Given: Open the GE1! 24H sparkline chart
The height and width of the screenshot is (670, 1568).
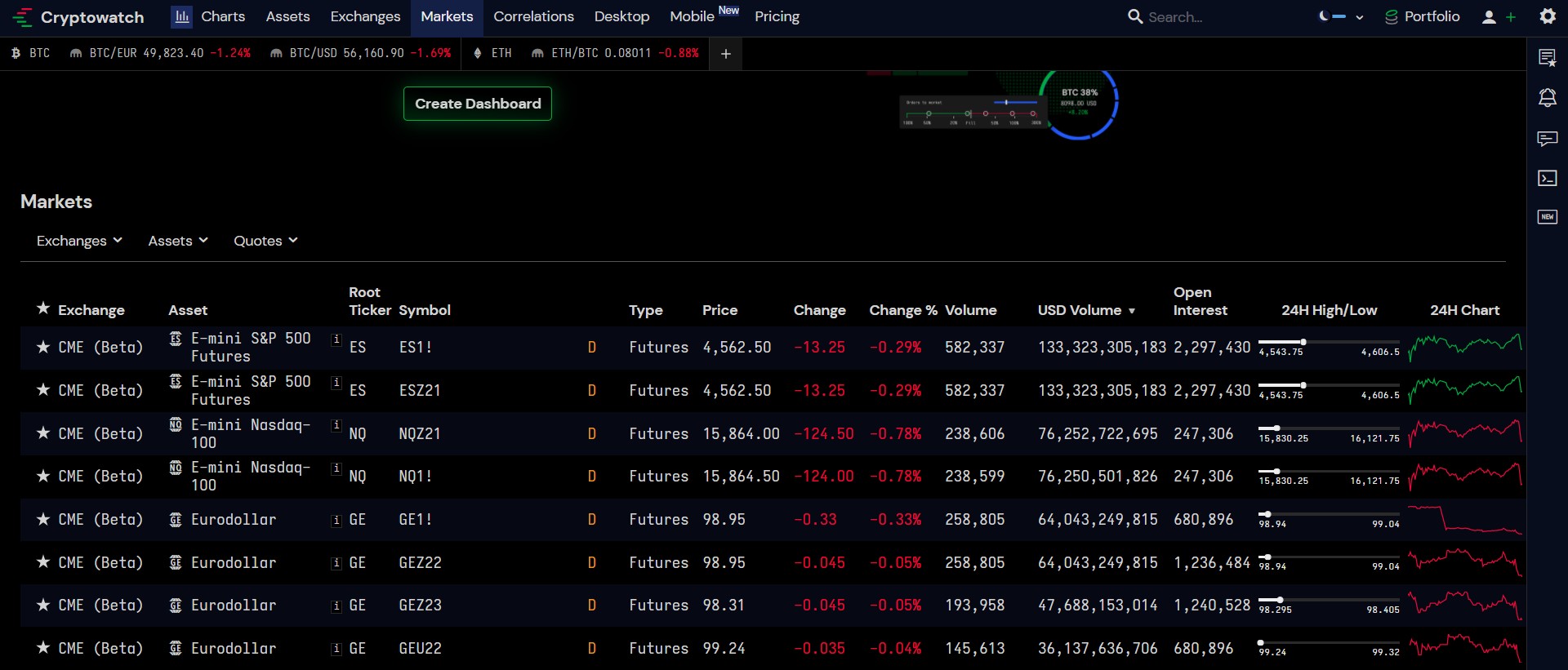Looking at the screenshot, I should [1465, 519].
